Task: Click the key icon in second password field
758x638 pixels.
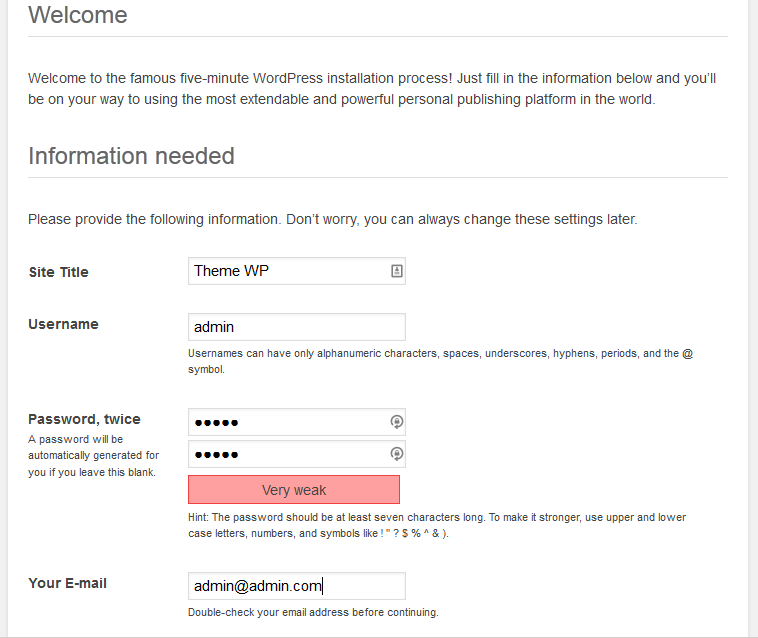Action: [x=396, y=454]
